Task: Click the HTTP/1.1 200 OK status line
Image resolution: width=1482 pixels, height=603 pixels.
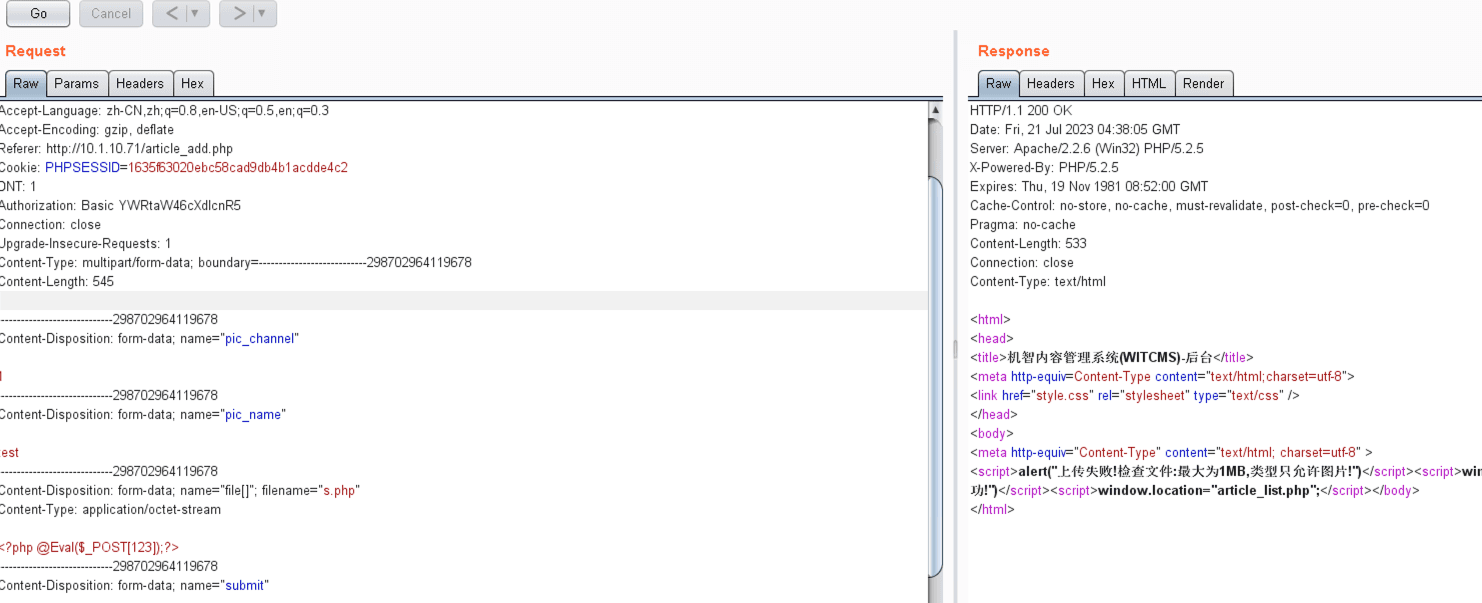Action: [x=1021, y=111]
